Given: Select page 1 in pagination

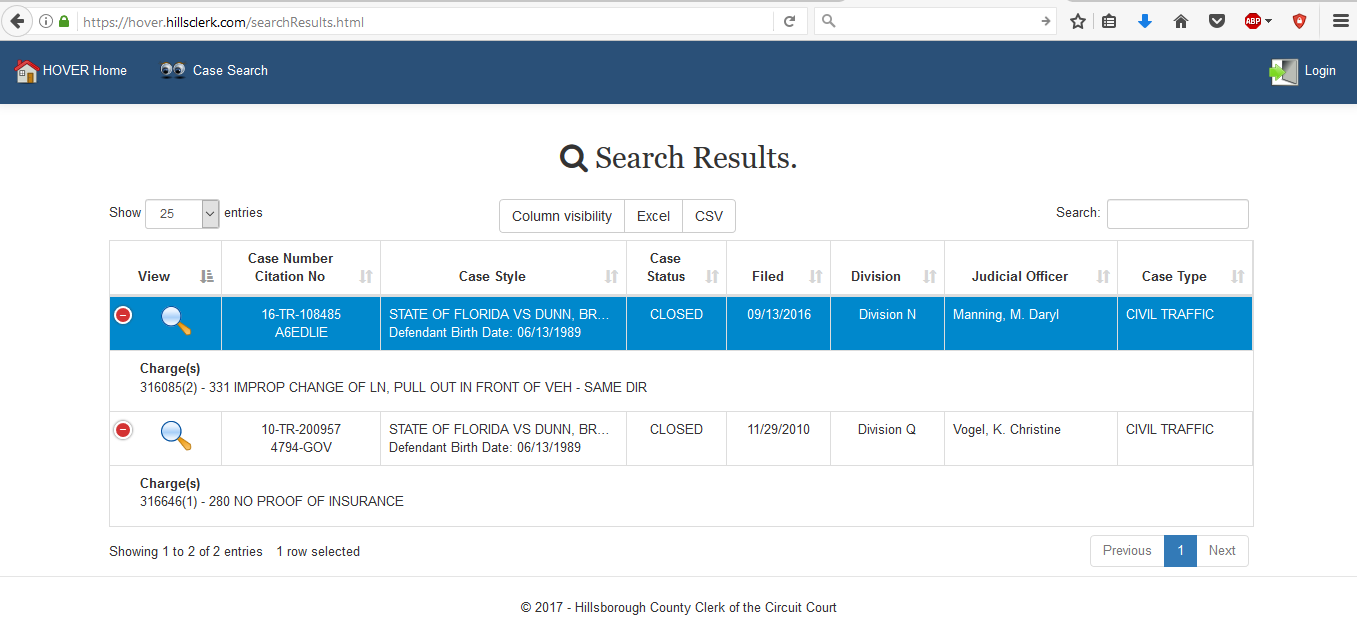Looking at the screenshot, I should 1180,551.
